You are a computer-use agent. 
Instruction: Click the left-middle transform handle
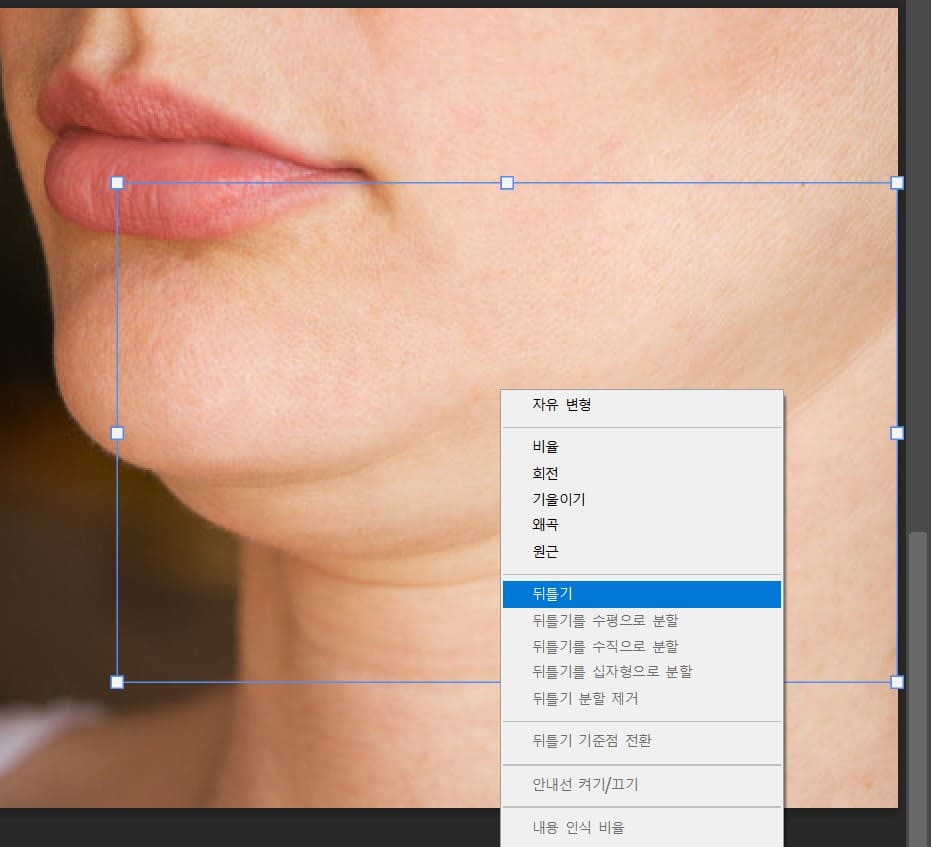pyautogui.click(x=117, y=433)
